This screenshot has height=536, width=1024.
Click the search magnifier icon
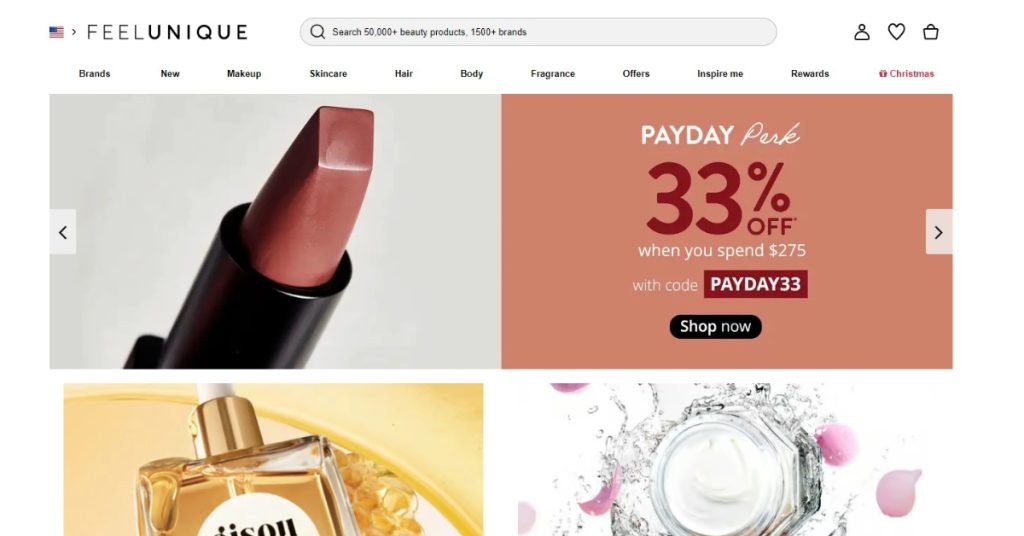tap(317, 32)
